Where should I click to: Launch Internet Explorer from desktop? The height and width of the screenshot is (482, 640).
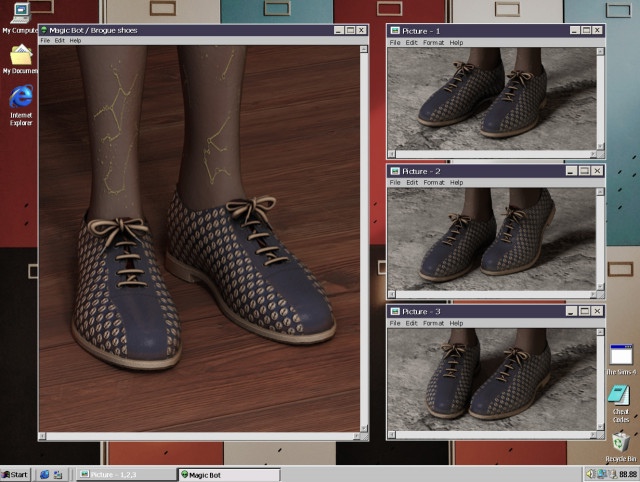[20, 98]
